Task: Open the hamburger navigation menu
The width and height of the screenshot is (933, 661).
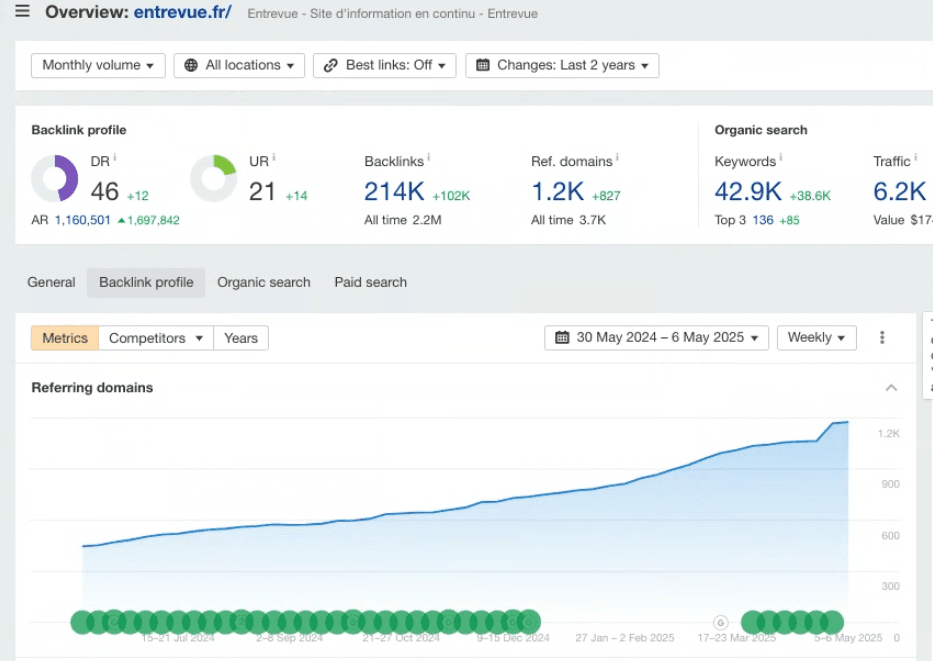Action: click(x=22, y=12)
